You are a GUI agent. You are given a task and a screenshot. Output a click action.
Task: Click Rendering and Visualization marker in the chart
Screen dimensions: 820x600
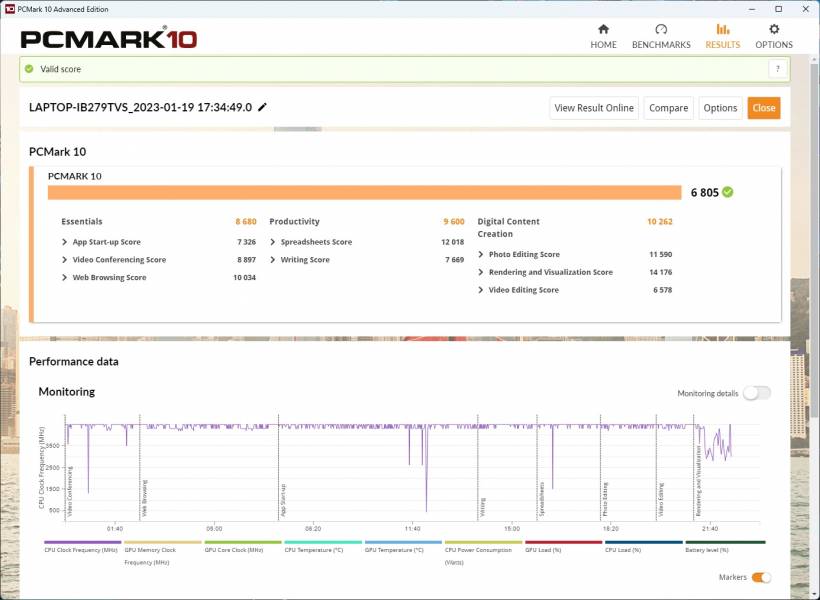click(x=699, y=481)
